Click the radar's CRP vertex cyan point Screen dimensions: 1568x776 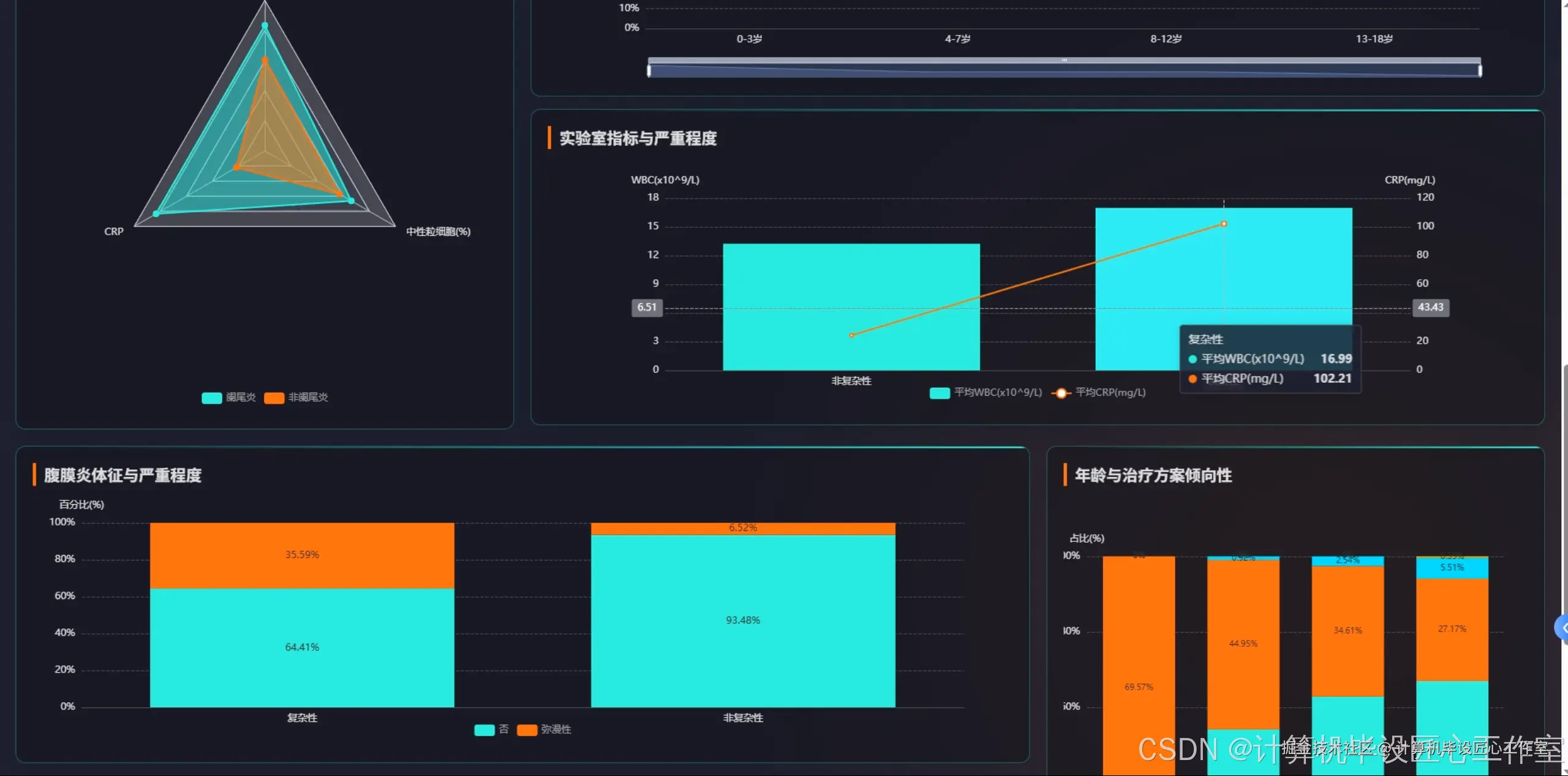coord(156,214)
